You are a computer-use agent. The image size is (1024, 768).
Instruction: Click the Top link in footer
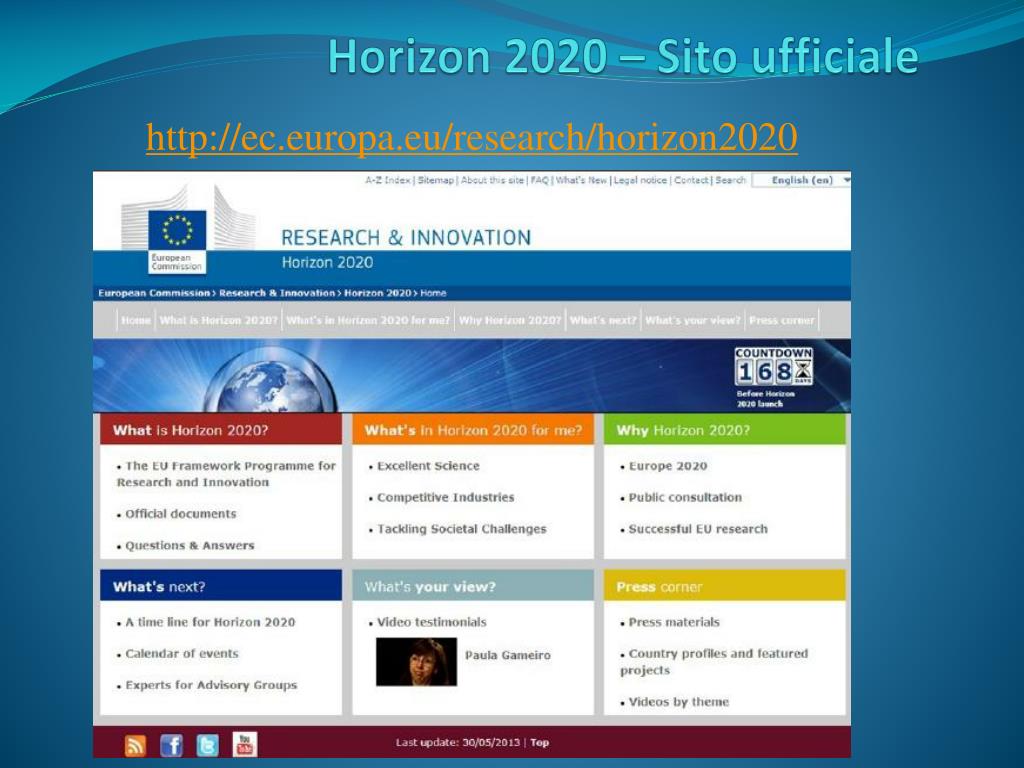pos(539,743)
